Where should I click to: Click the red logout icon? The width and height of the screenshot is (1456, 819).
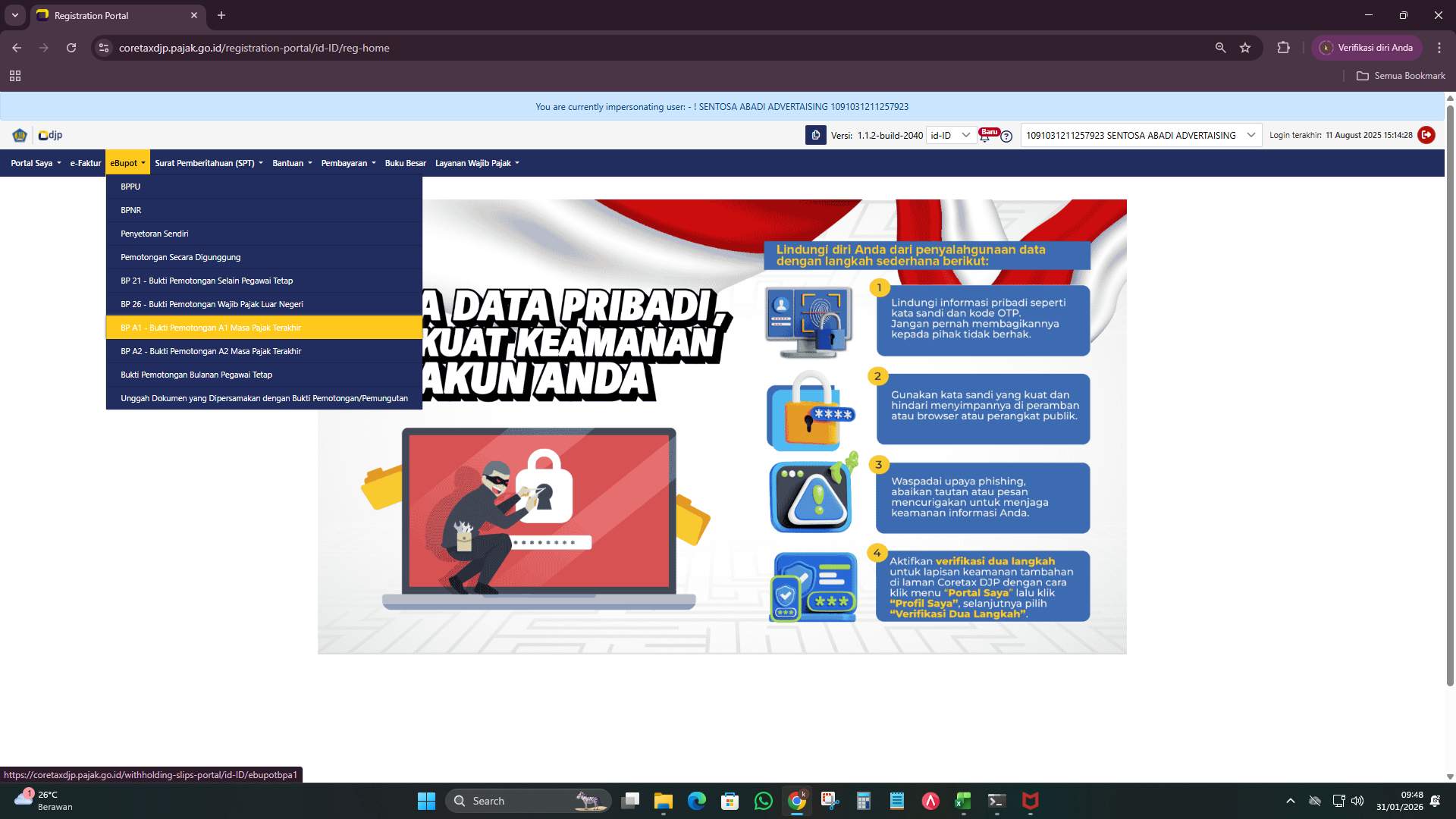(x=1426, y=135)
